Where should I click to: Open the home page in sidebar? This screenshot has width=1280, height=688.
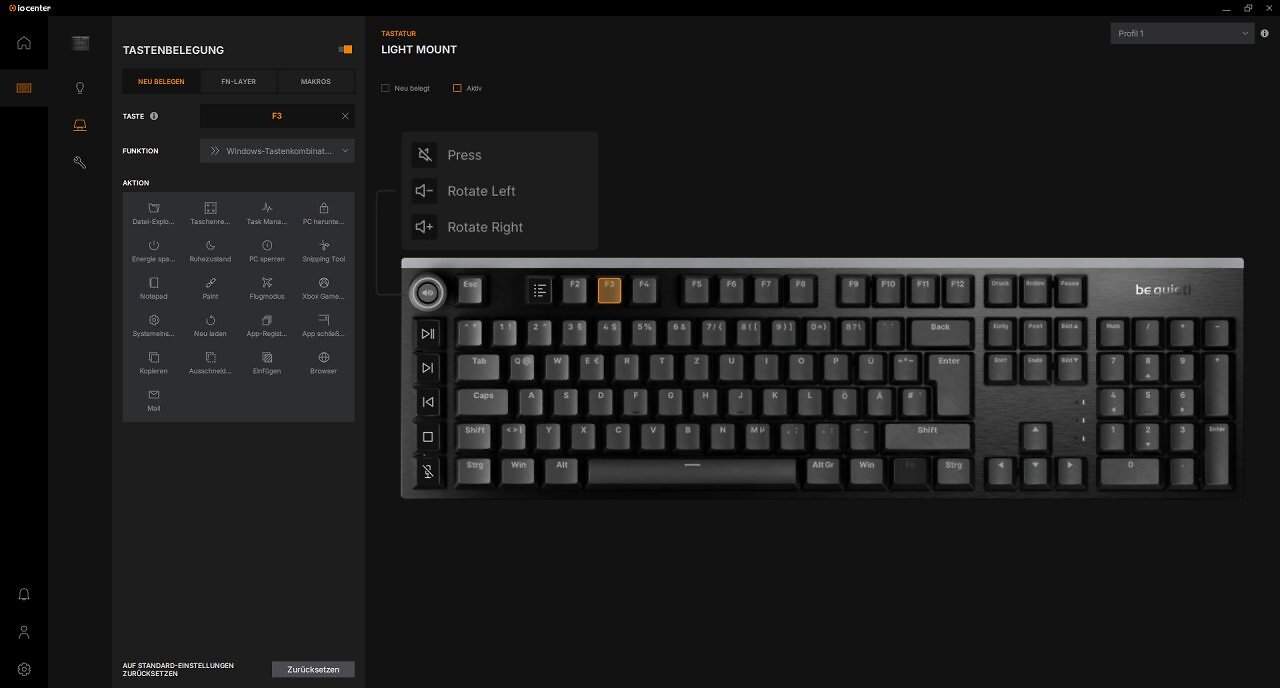point(24,43)
